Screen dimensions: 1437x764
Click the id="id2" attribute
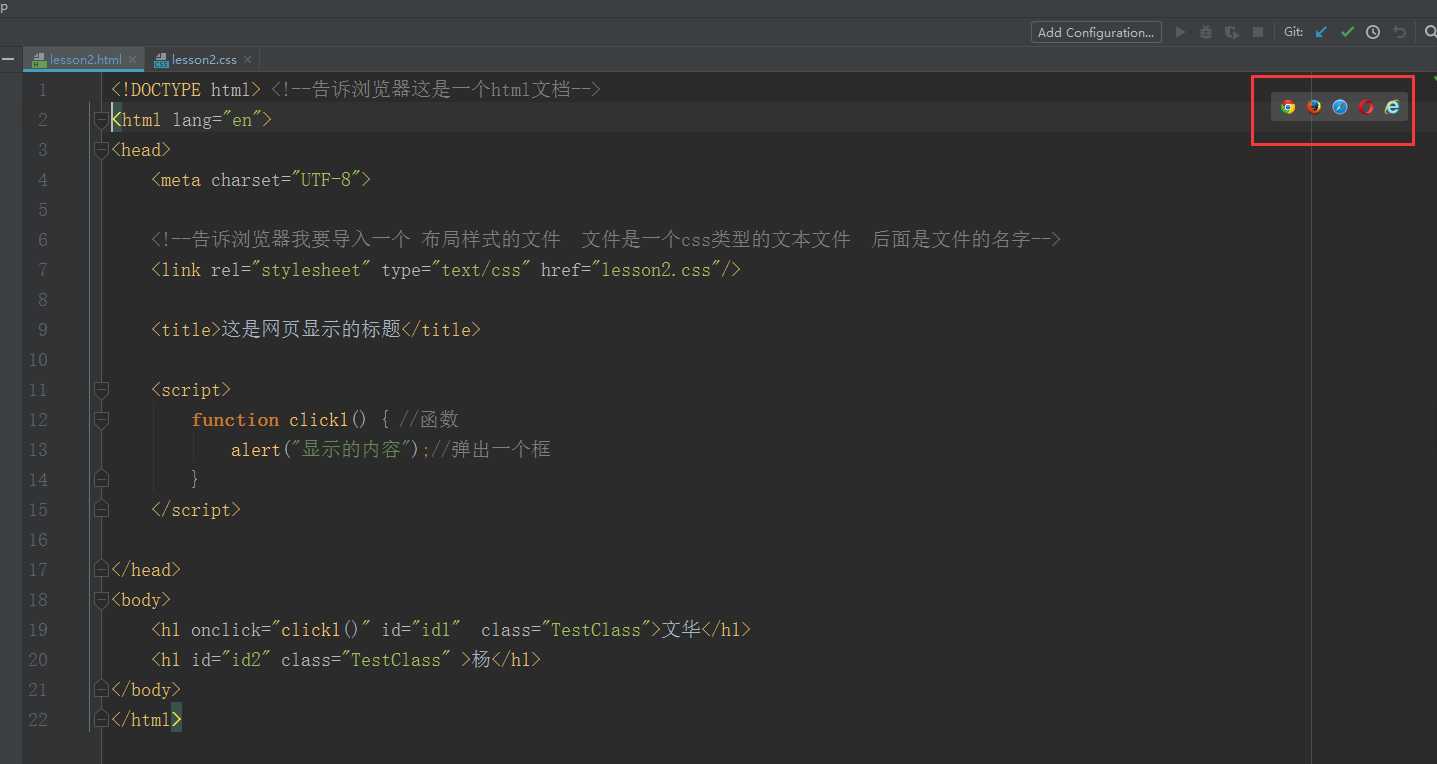231,660
